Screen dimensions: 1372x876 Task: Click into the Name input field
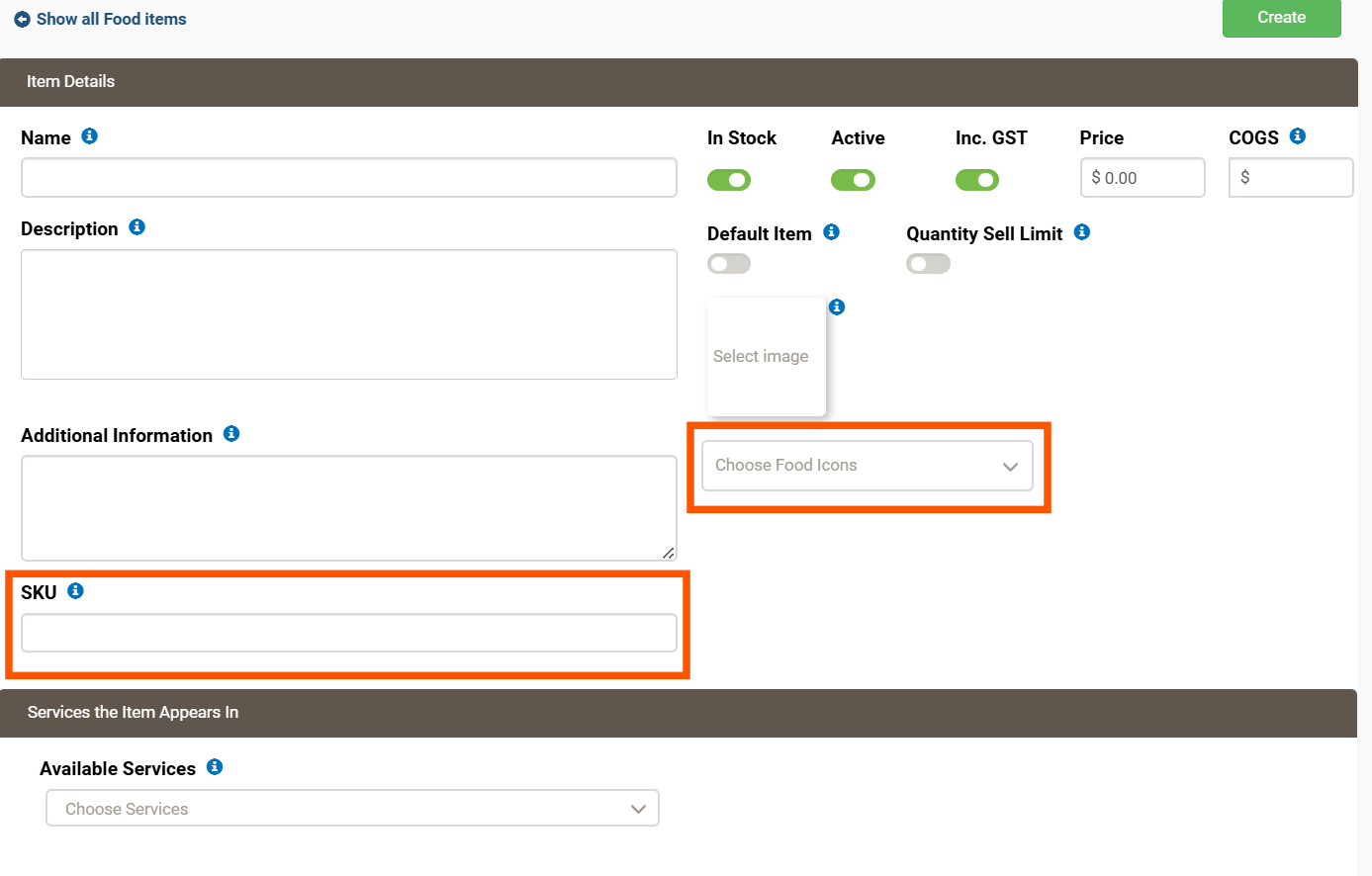click(349, 178)
